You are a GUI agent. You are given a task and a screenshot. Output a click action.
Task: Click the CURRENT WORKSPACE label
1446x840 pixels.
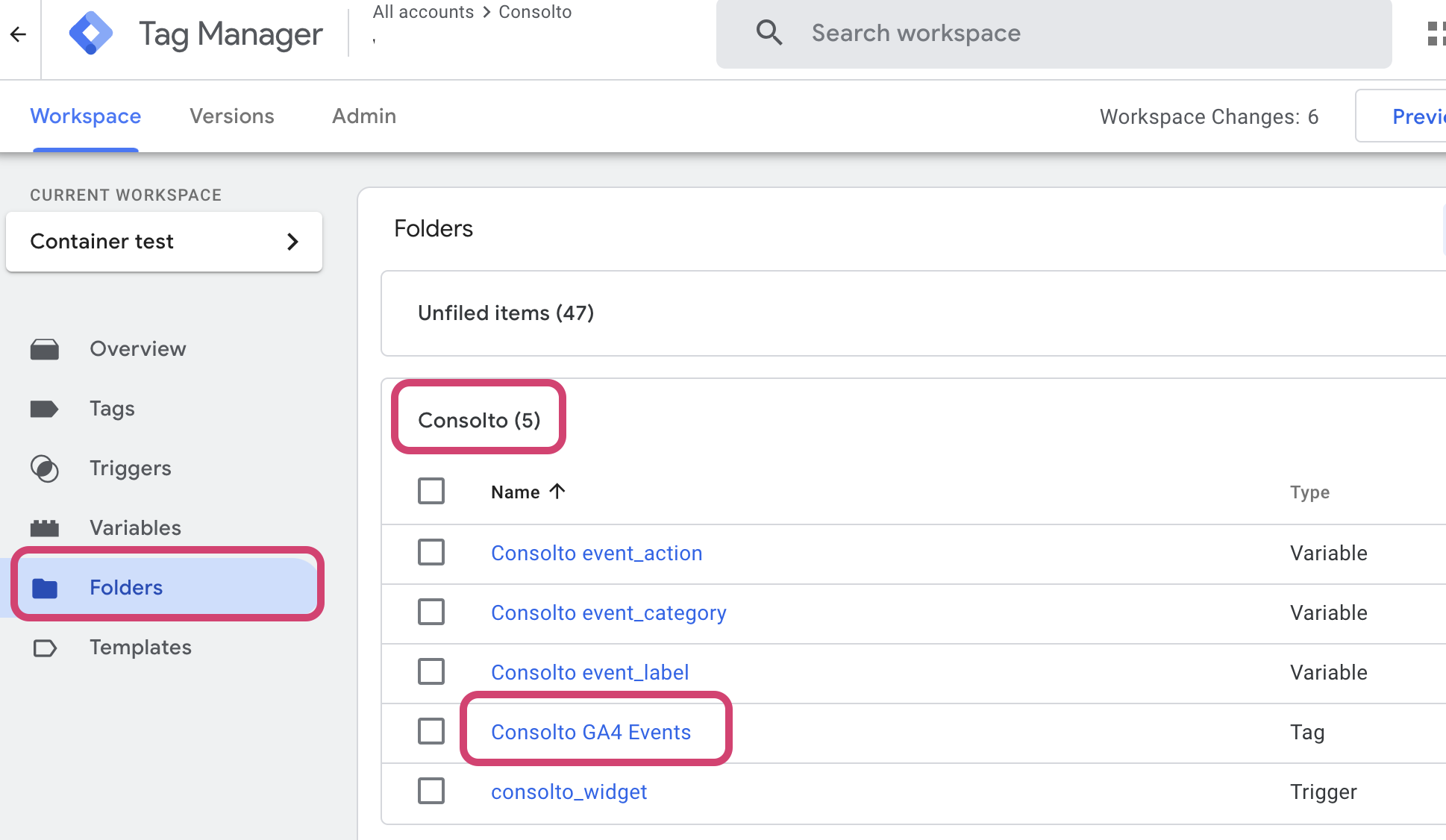(126, 195)
